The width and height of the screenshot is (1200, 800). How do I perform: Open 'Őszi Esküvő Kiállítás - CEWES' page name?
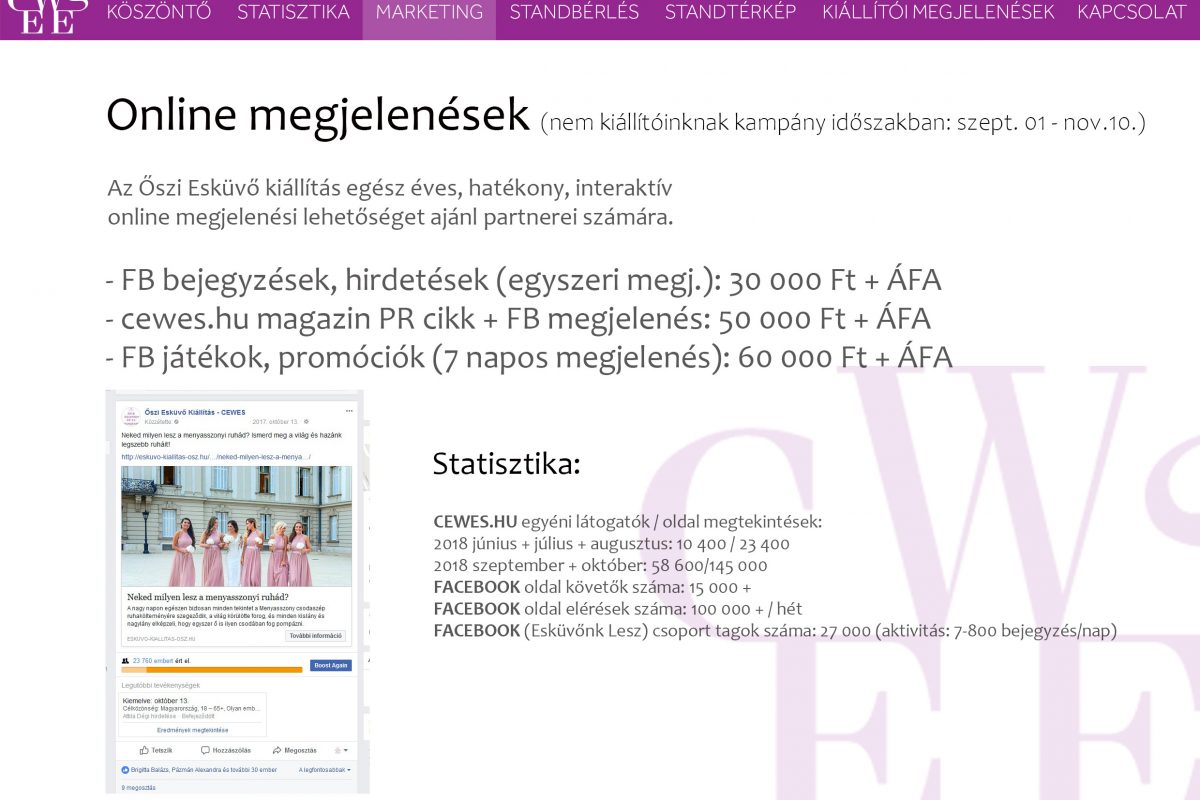(x=195, y=412)
